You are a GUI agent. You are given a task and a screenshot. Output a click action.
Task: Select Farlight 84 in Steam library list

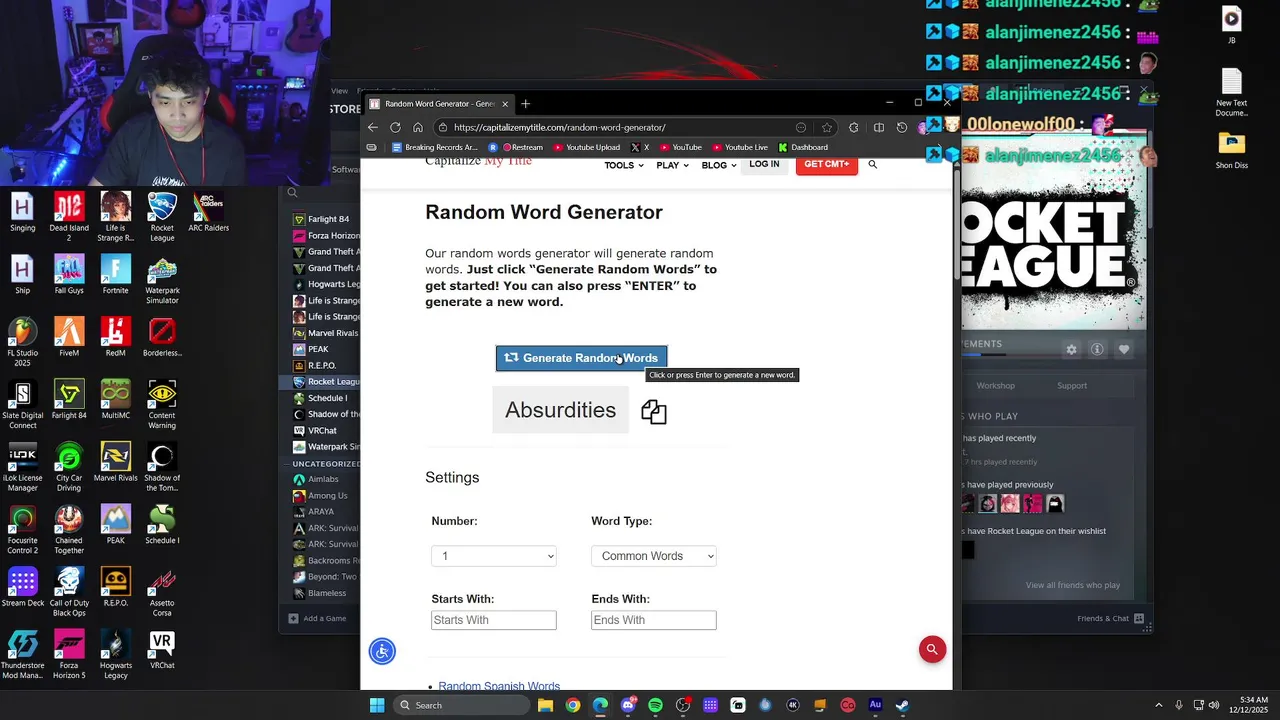tap(320, 219)
